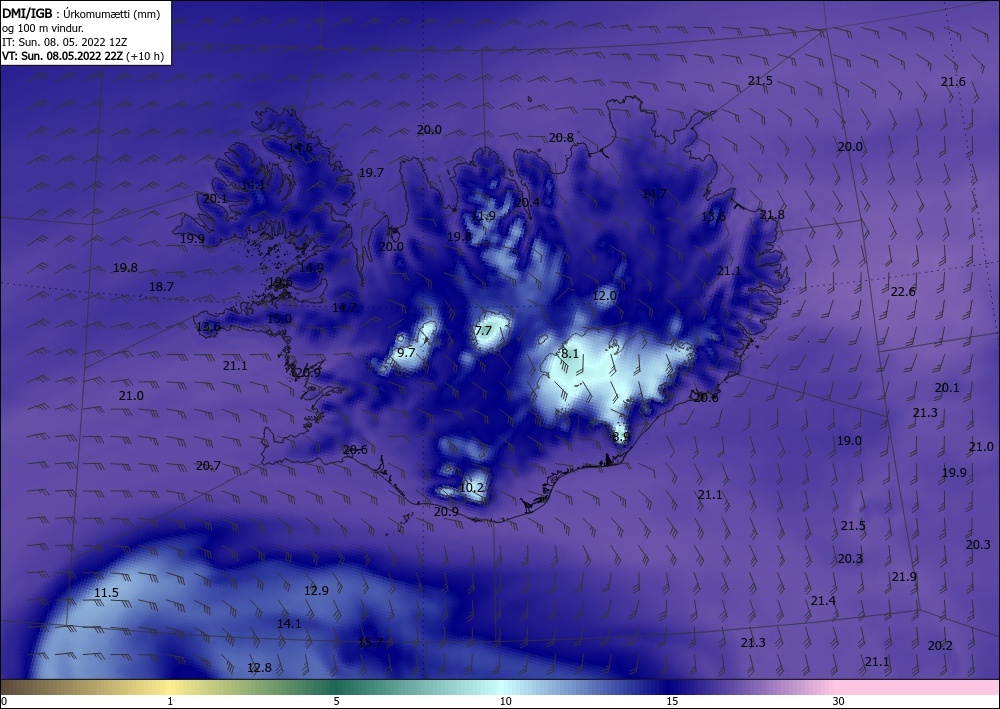The height and width of the screenshot is (709, 1000).
Task: Click the 'DMI/IGB : Úrkomumætti (mm)' title text
Action: coord(81,14)
